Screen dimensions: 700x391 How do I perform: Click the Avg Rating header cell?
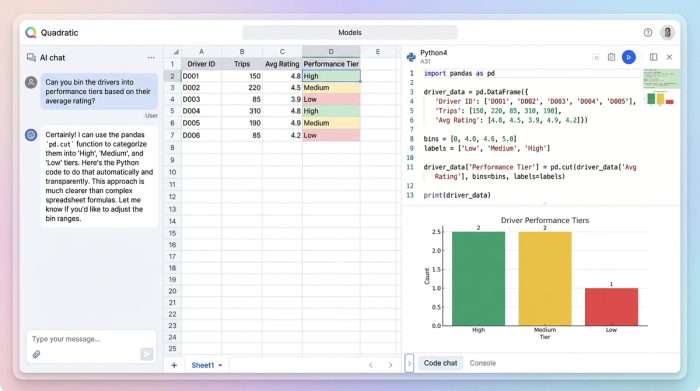point(282,64)
